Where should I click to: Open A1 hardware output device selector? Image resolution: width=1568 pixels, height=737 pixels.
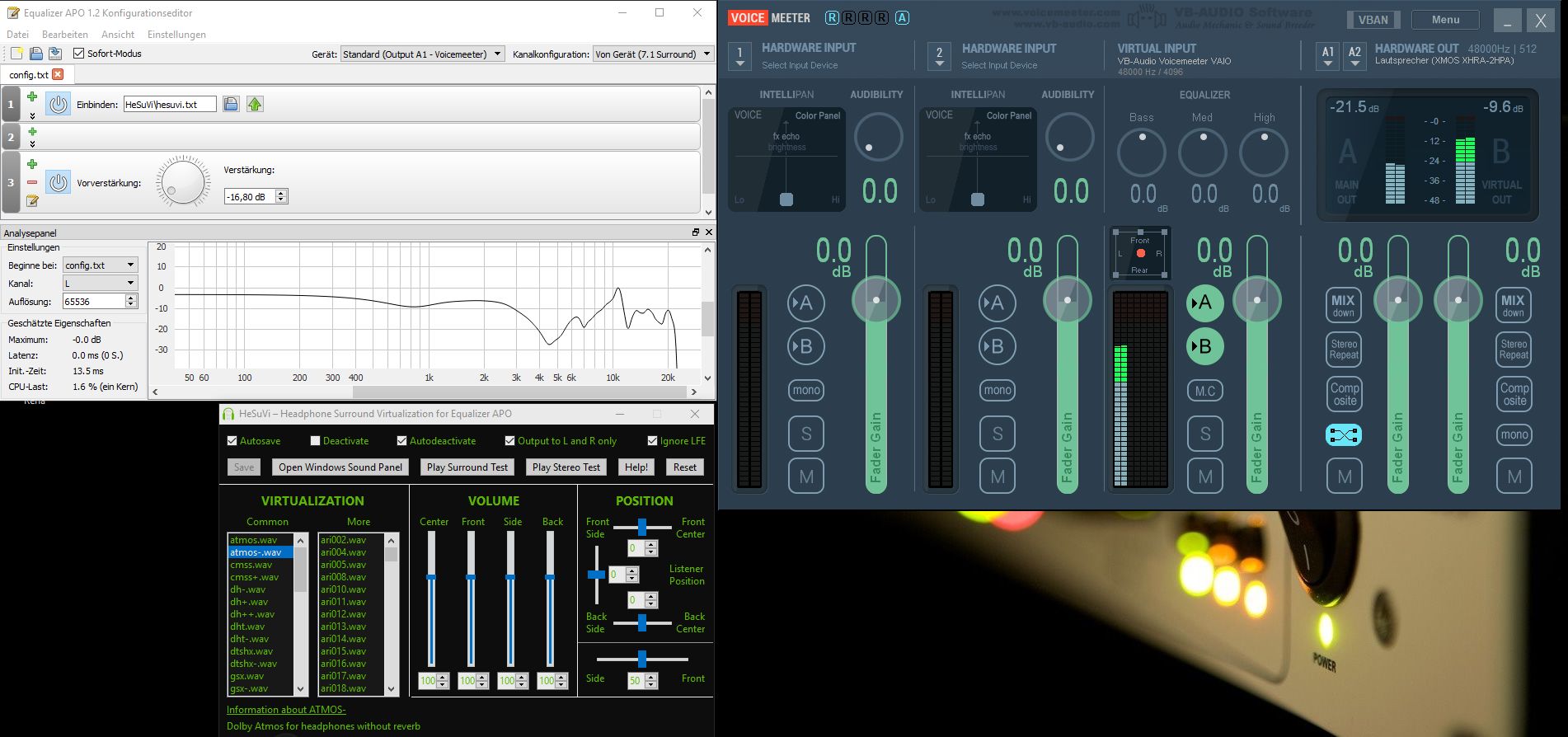coord(1327,56)
